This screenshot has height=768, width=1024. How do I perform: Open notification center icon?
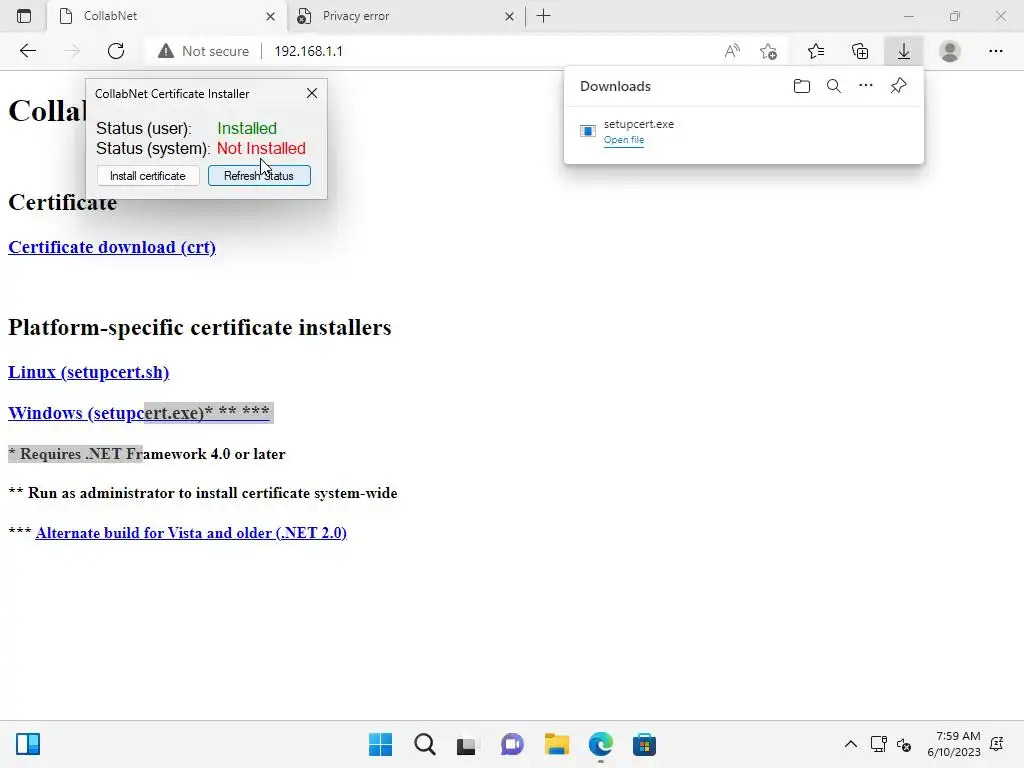click(997, 744)
